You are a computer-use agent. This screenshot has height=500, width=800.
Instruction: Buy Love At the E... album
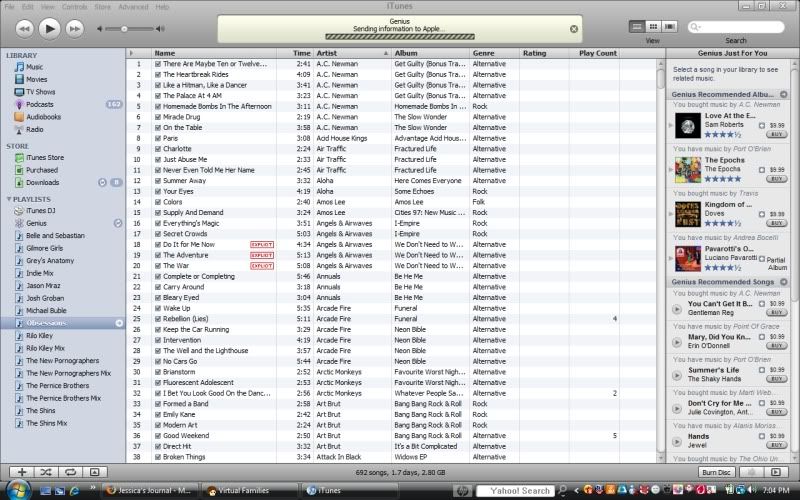click(x=776, y=135)
